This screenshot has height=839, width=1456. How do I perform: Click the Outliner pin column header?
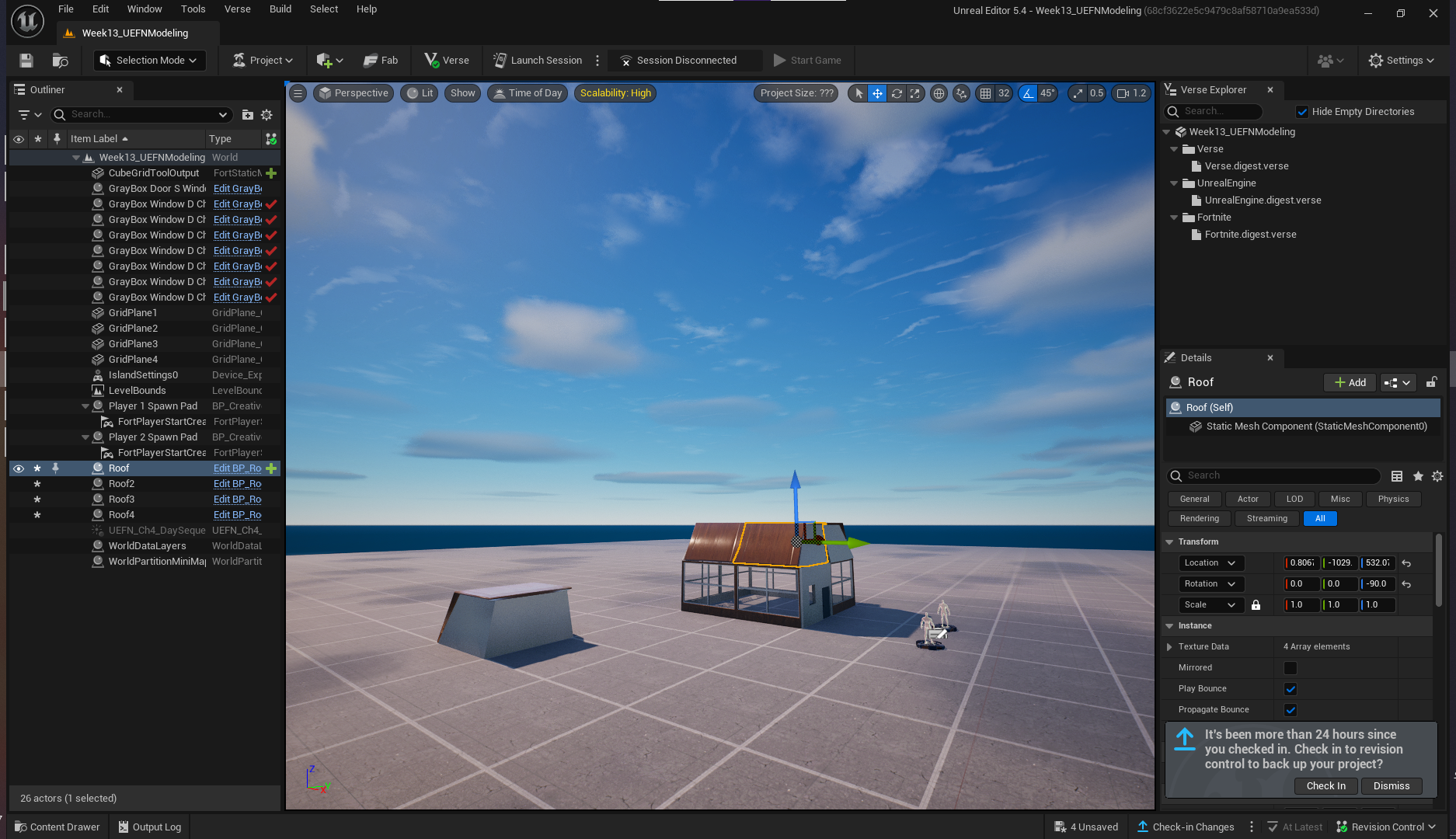pos(56,138)
